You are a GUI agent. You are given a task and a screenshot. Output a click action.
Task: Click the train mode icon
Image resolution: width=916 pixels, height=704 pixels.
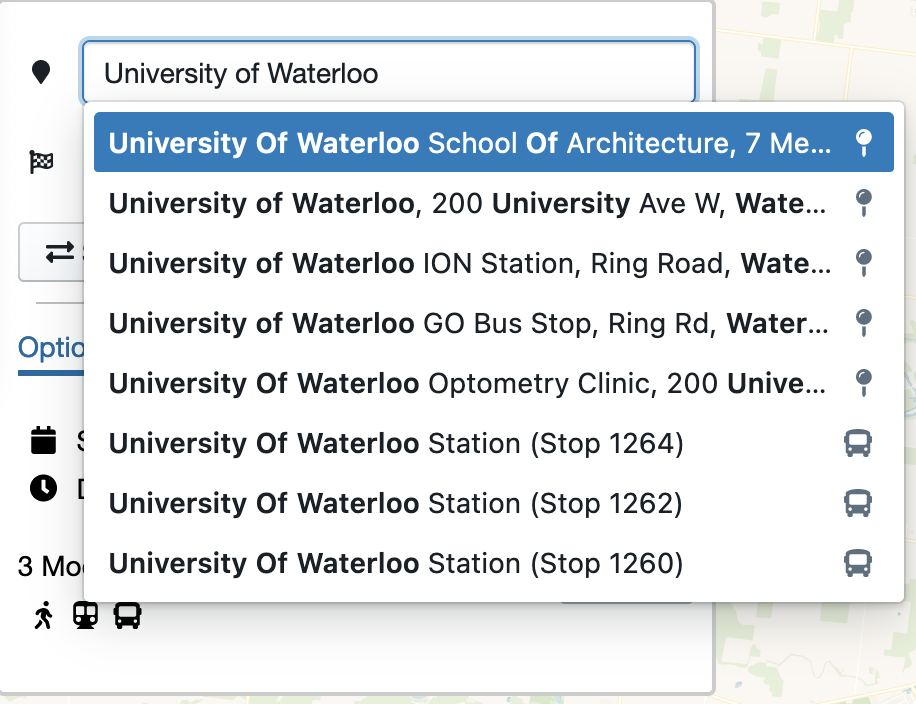85,616
